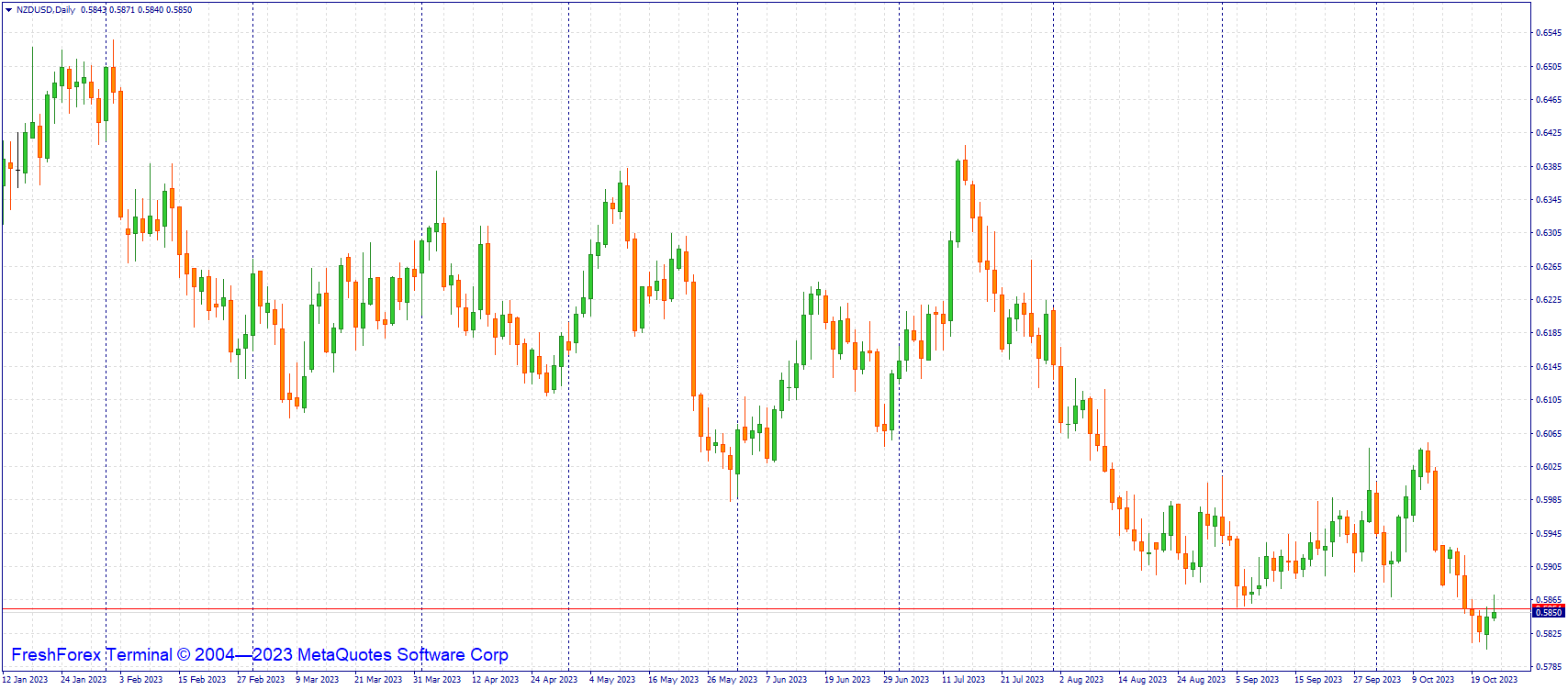Open the chart menu triangle beside NZDUSD
1568x690 pixels.
[x=8, y=10]
